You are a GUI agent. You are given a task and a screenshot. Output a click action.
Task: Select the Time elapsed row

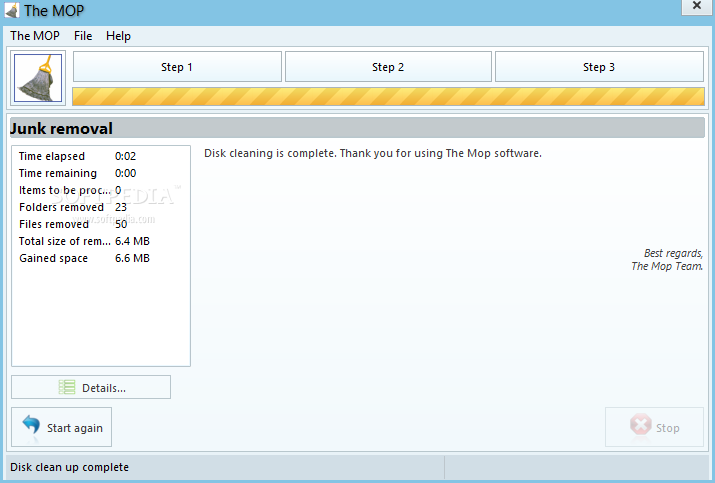pyautogui.click(x=101, y=156)
